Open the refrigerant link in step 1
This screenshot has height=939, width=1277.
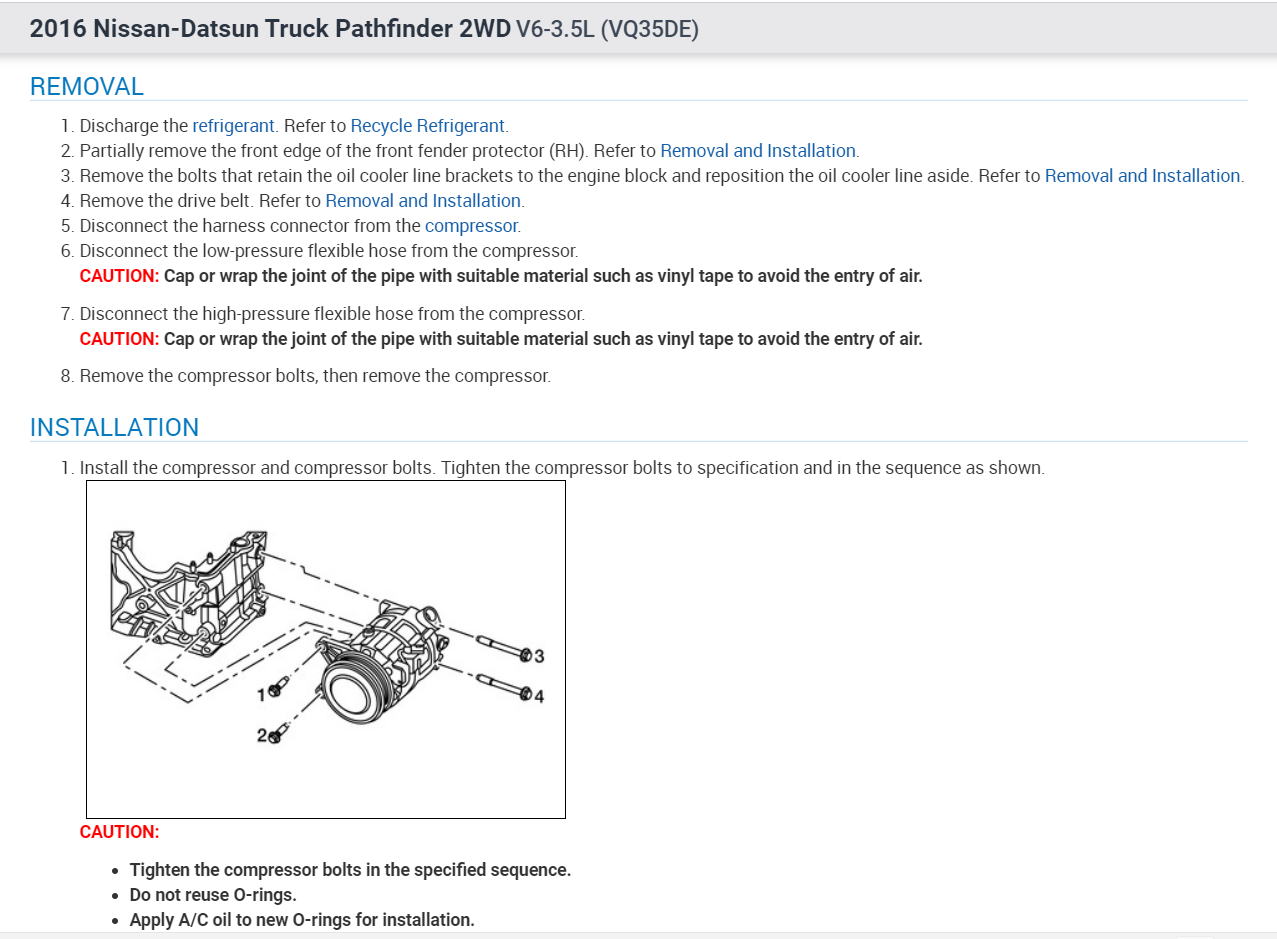coord(233,126)
